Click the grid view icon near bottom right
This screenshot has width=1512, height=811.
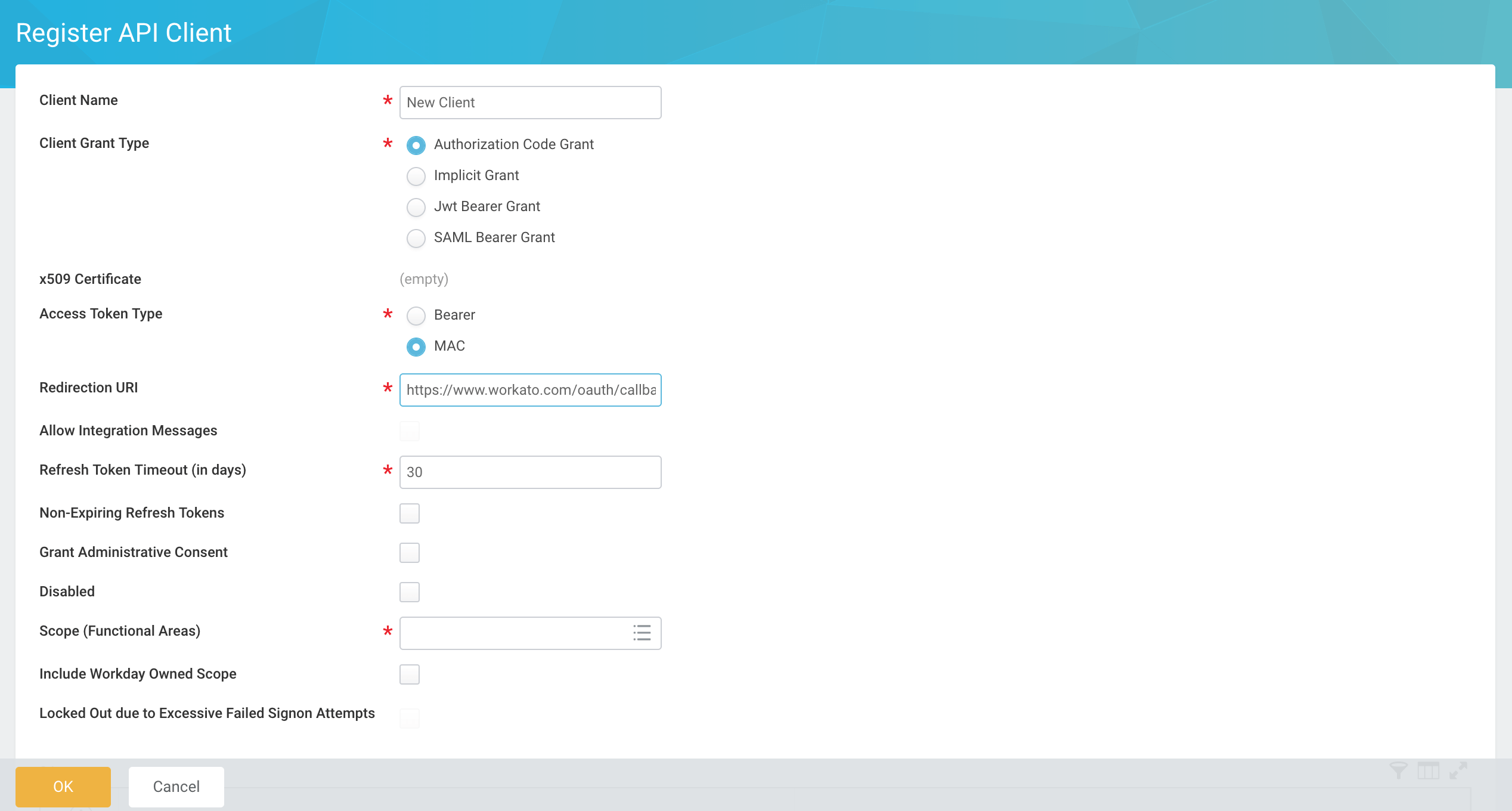[x=1429, y=769]
